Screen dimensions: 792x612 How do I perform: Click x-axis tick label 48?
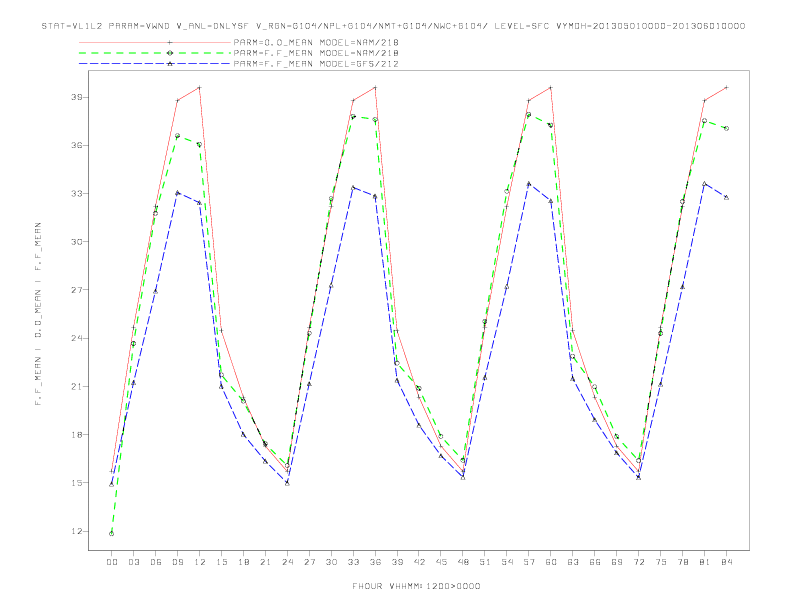point(463,562)
